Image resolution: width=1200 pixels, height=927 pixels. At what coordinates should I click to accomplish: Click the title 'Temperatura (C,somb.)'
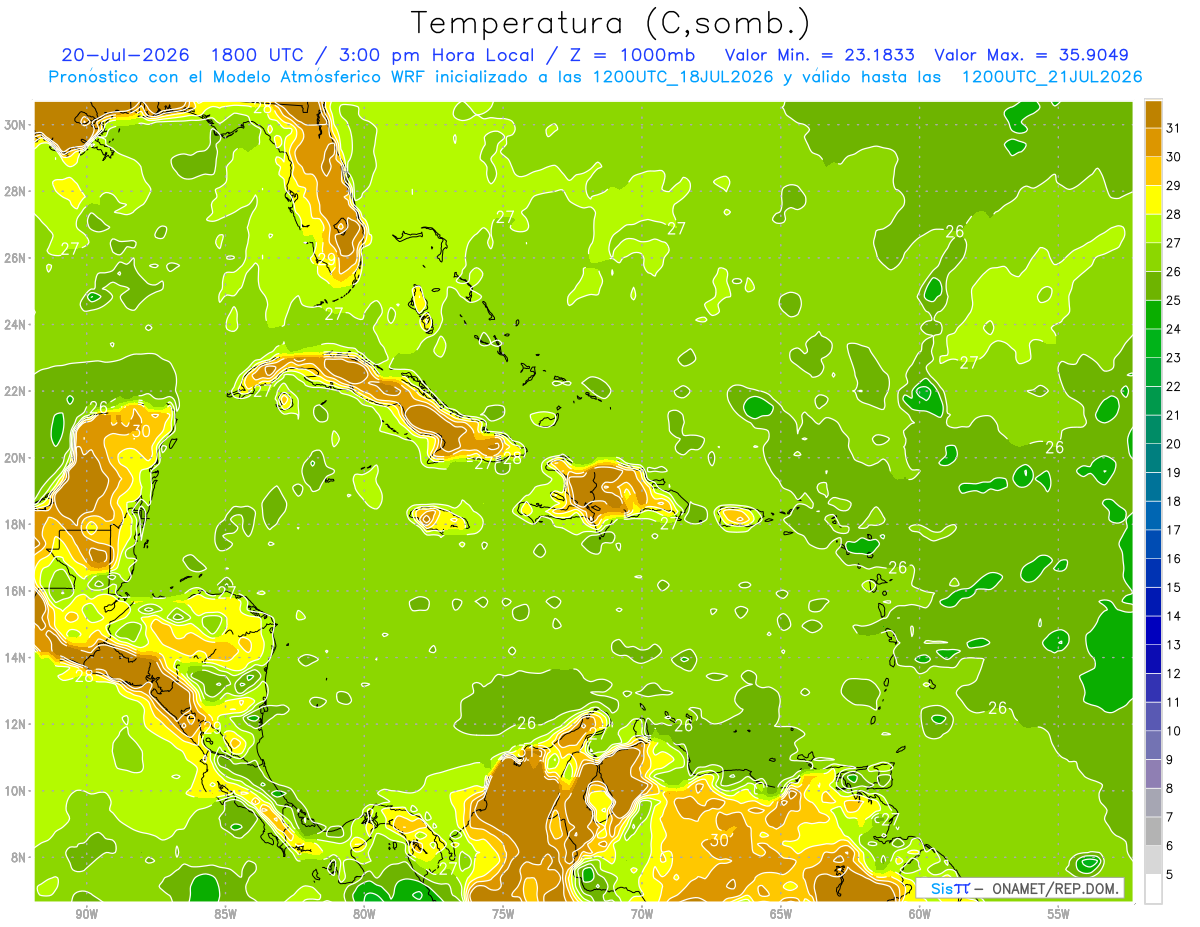point(611,23)
